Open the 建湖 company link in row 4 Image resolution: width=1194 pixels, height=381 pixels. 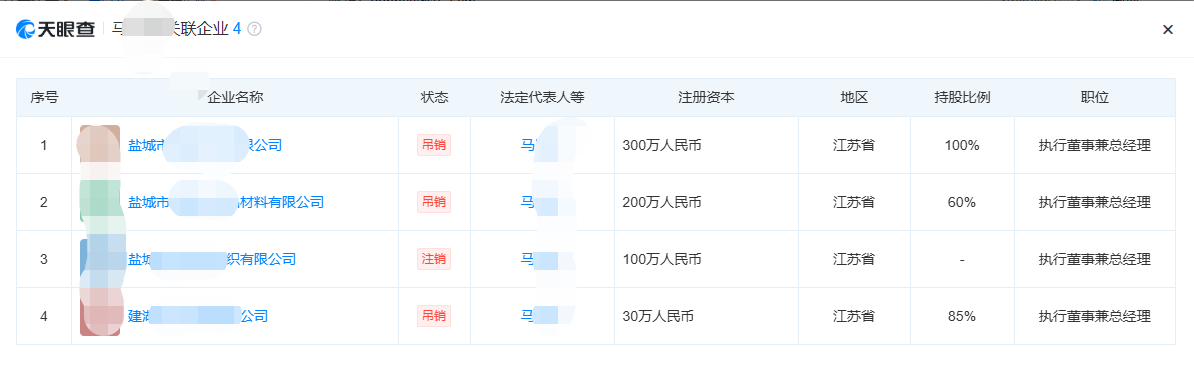click(198, 316)
